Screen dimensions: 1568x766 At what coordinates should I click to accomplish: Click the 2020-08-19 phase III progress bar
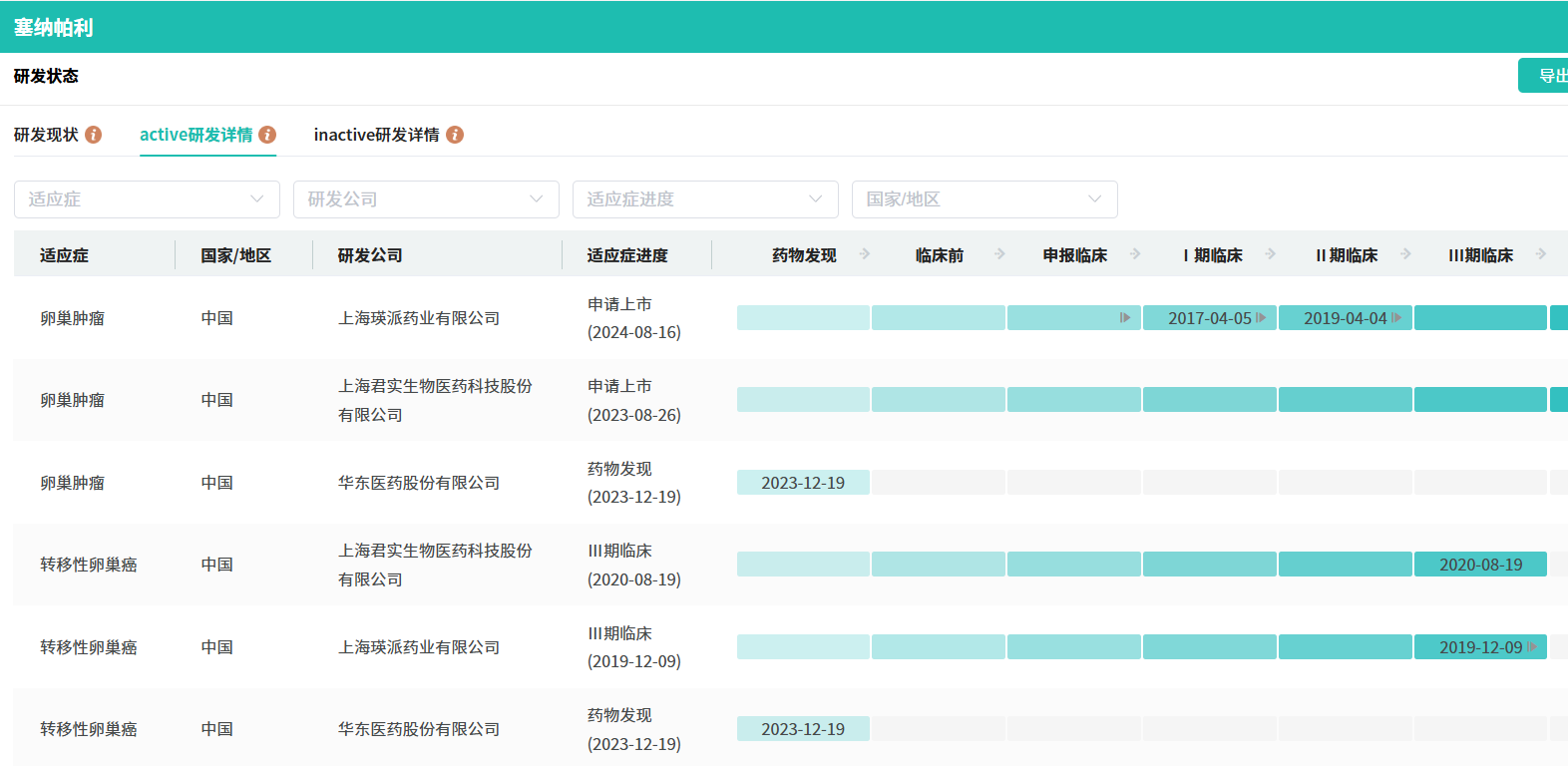(x=1480, y=565)
